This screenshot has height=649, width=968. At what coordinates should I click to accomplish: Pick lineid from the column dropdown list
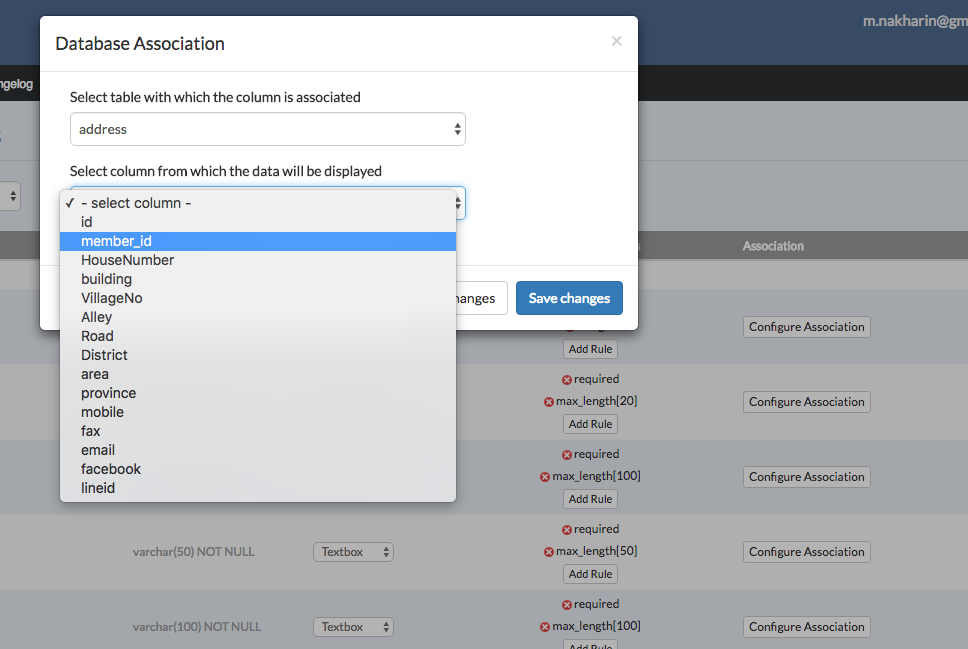click(98, 488)
